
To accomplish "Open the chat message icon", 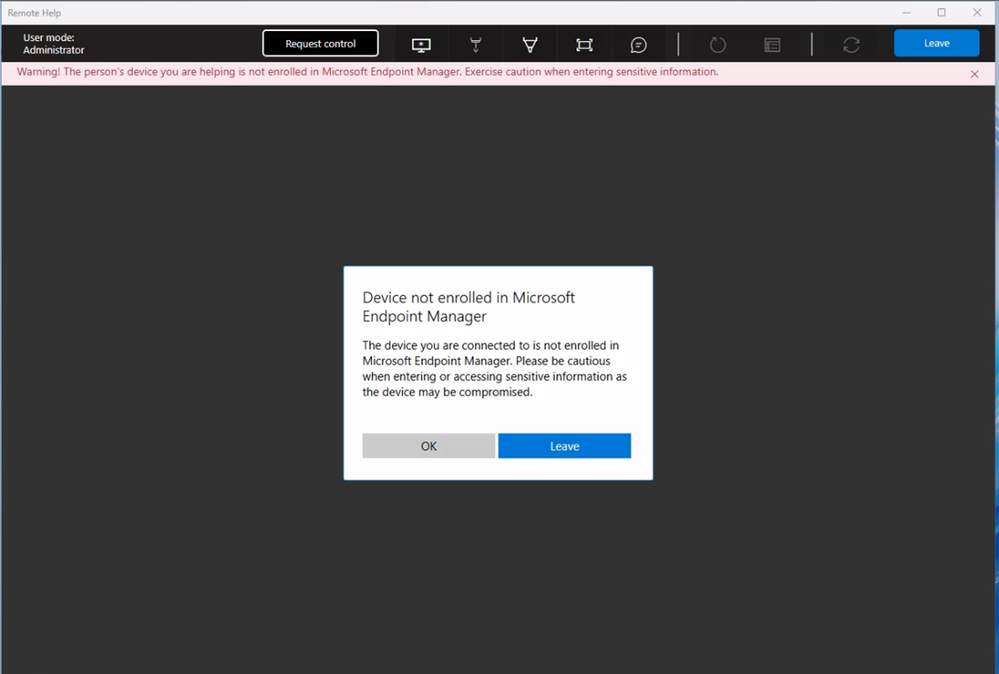I will tap(638, 45).
